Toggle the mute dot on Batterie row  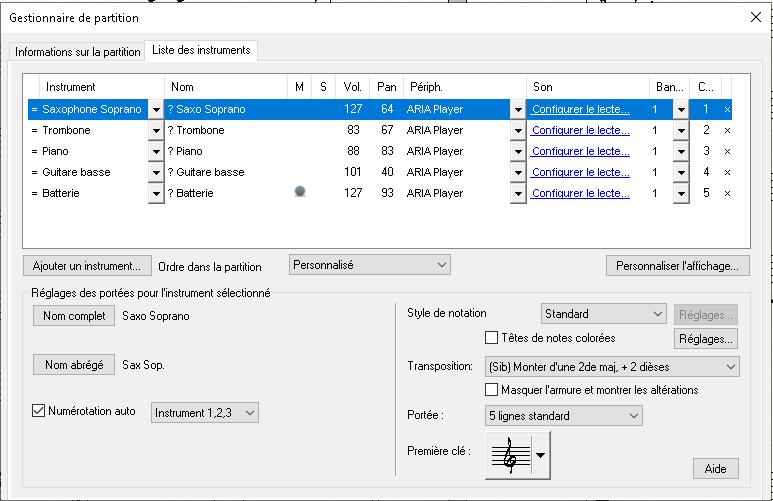coord(299,193)
